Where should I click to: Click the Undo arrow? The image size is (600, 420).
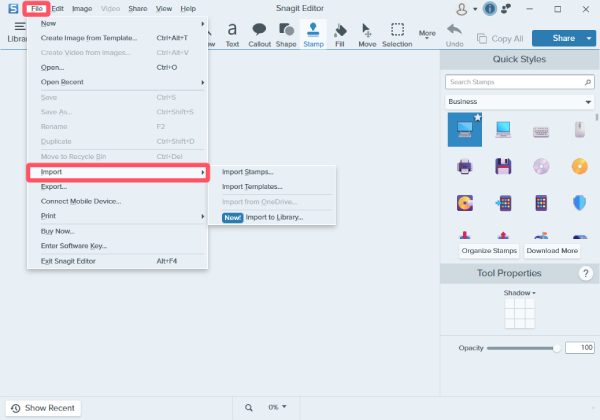point(454,35)
